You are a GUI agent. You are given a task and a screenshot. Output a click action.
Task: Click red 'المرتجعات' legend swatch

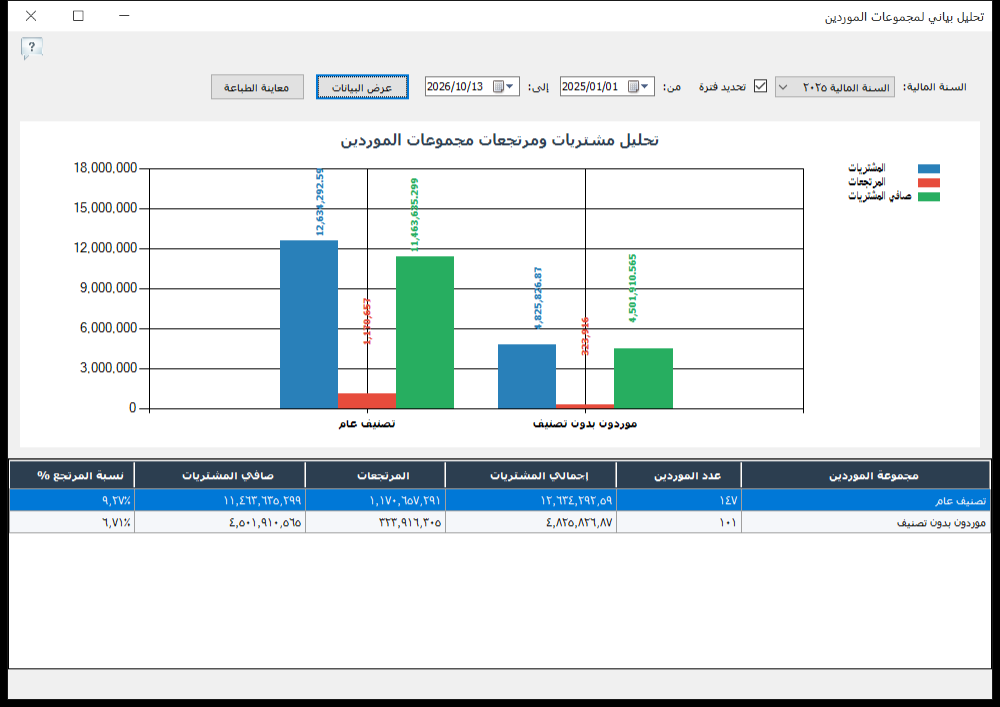point(929,182)
